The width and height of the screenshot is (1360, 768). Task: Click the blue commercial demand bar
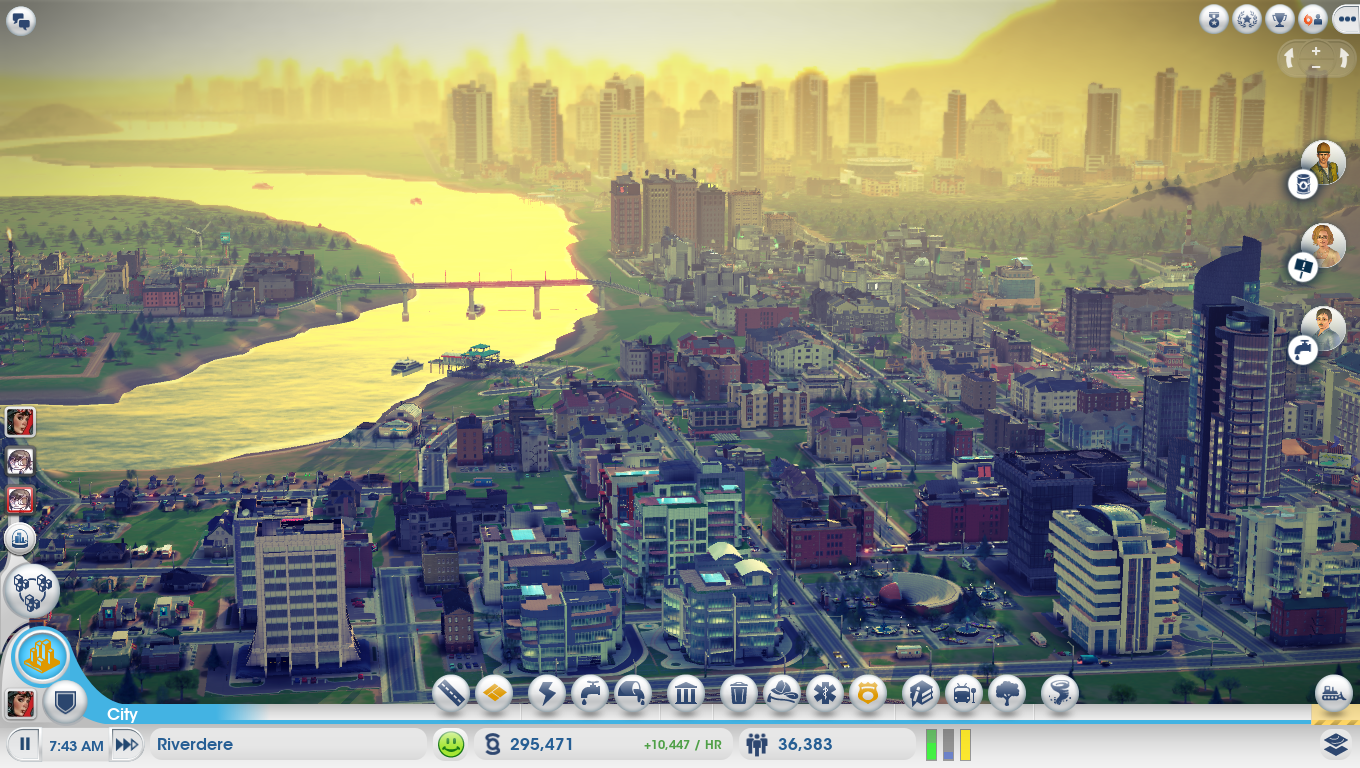coord(948,745)
